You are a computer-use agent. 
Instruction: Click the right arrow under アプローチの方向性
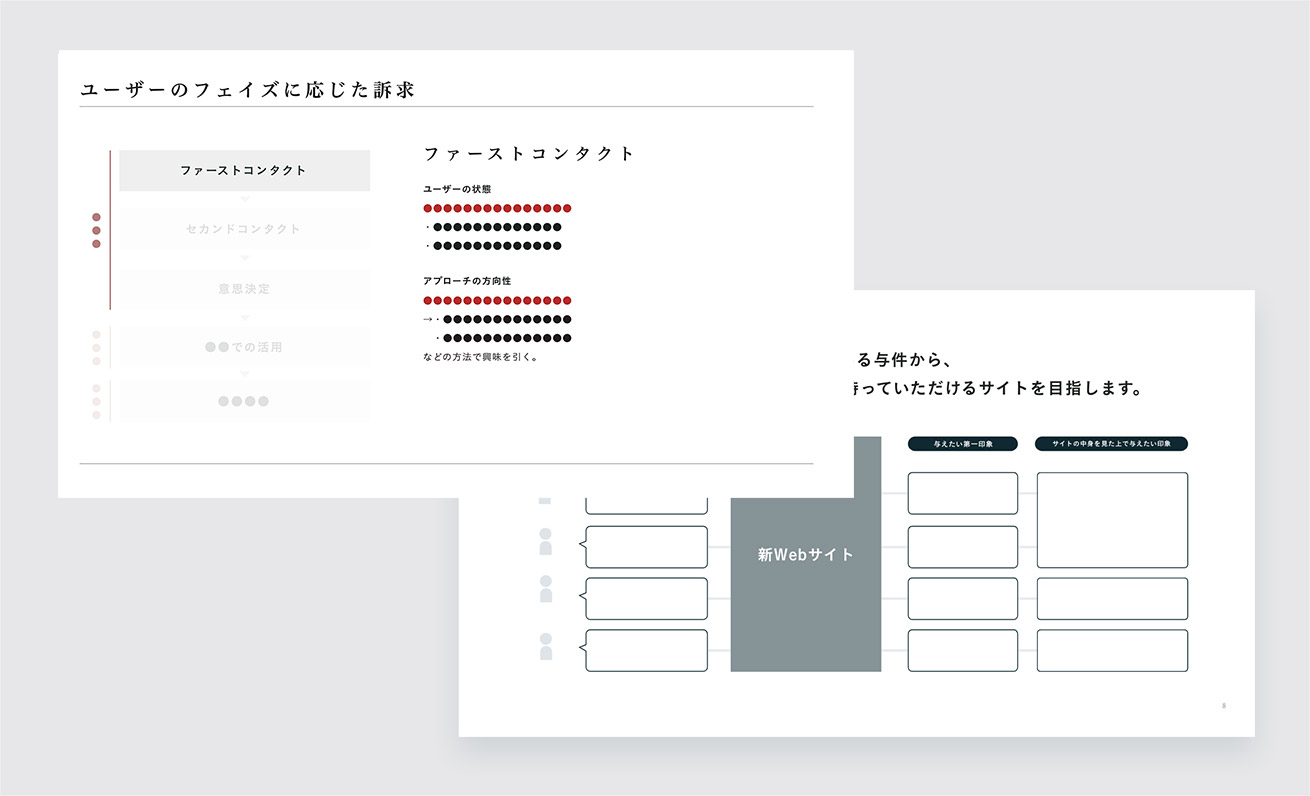pyautogui.click(x=427, y=319)
